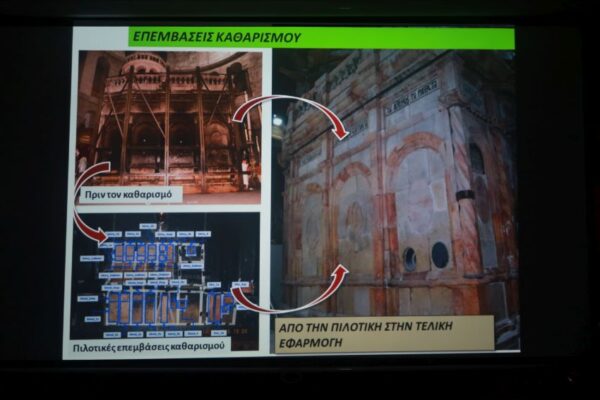Click the 'Πιλοτικές επεμβάσεις καθαρισμού' caption

(152, 346)
